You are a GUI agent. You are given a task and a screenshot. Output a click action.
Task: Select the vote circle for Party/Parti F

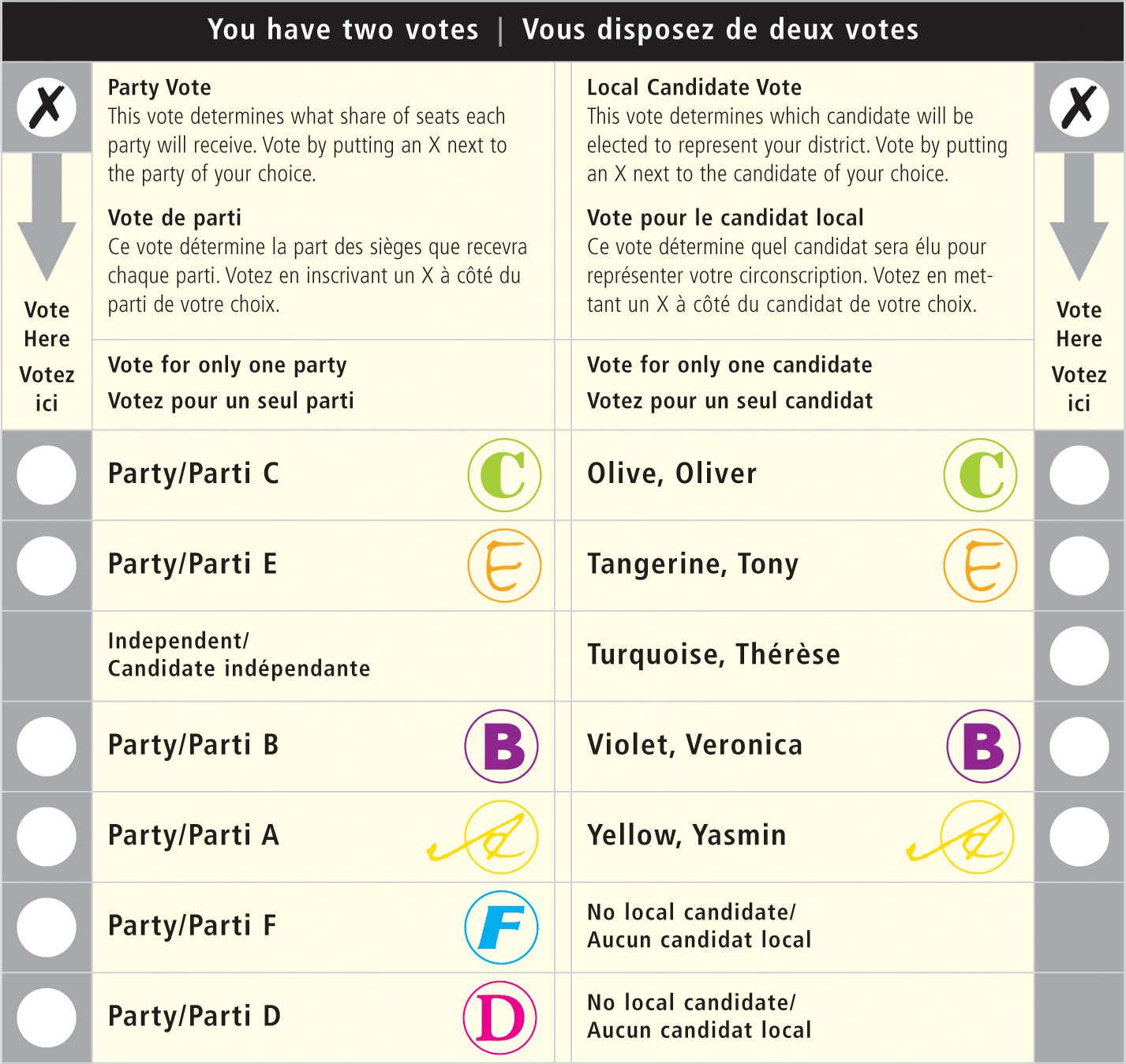(x=47, y=927)
